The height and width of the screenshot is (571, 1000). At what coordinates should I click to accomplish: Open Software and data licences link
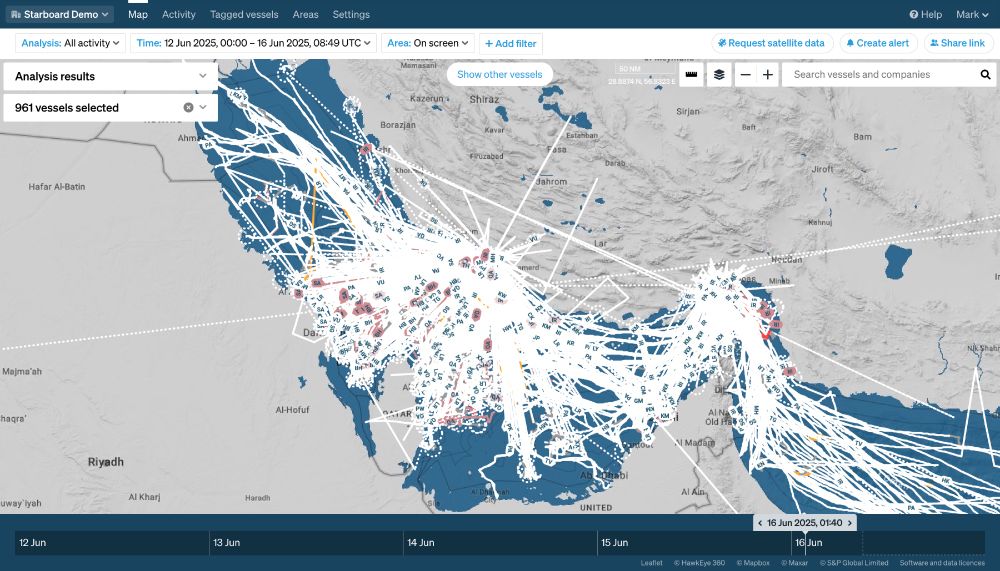[942, 563]
